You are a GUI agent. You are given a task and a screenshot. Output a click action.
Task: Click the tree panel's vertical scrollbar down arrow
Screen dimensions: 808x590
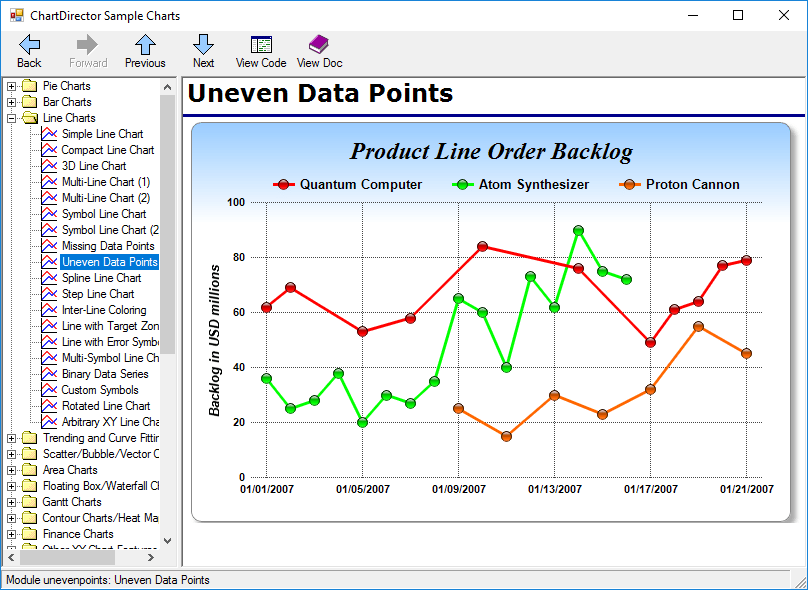coord(167,541)
